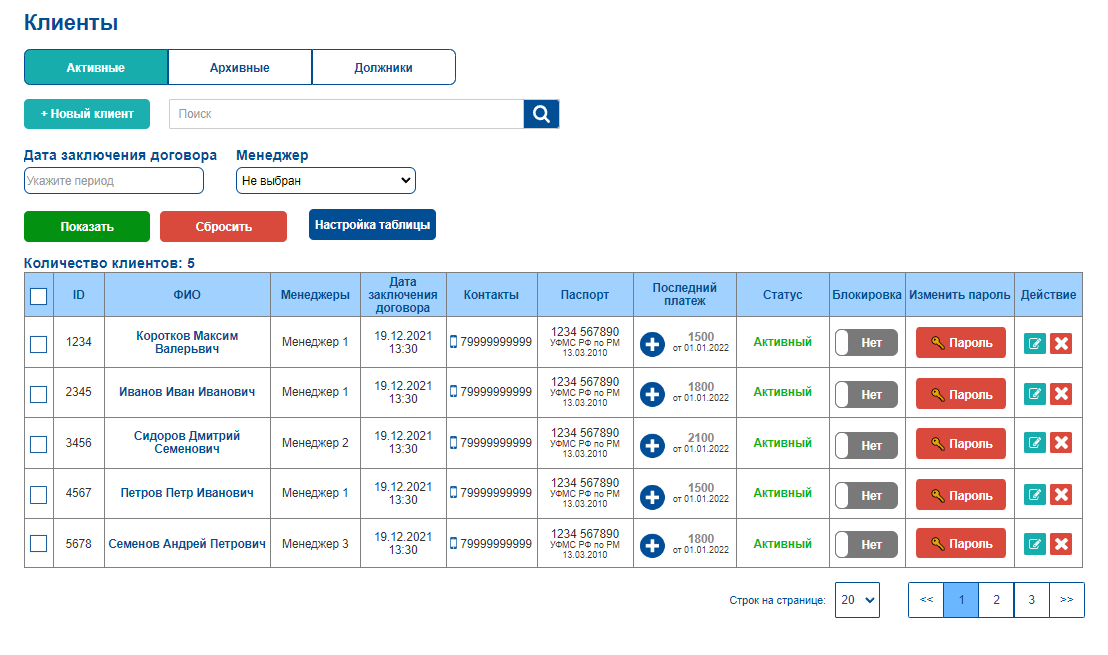Screen dimensions: 1108x655
Task: Delete client with ID 1234
Action: click(x=1061, y=343)
